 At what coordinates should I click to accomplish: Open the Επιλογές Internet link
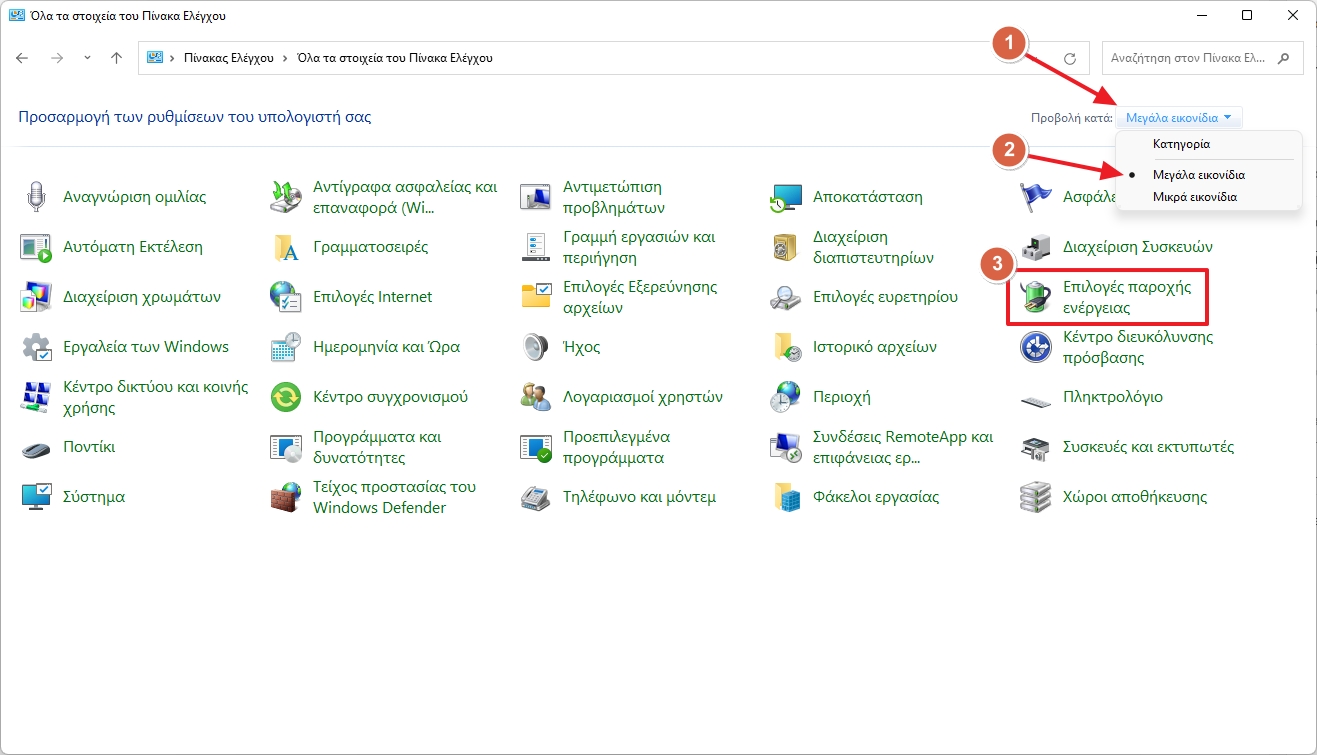click(372, 297)
